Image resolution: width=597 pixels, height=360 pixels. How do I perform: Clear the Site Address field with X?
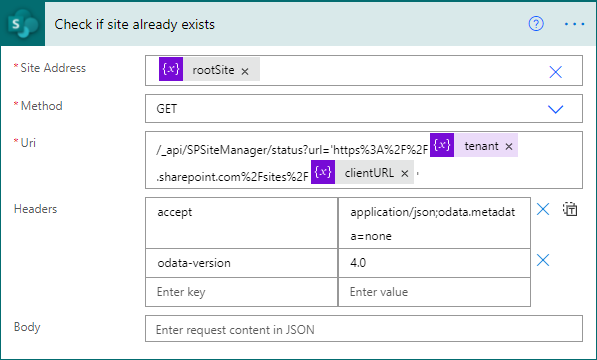click(x=555, y=72)
